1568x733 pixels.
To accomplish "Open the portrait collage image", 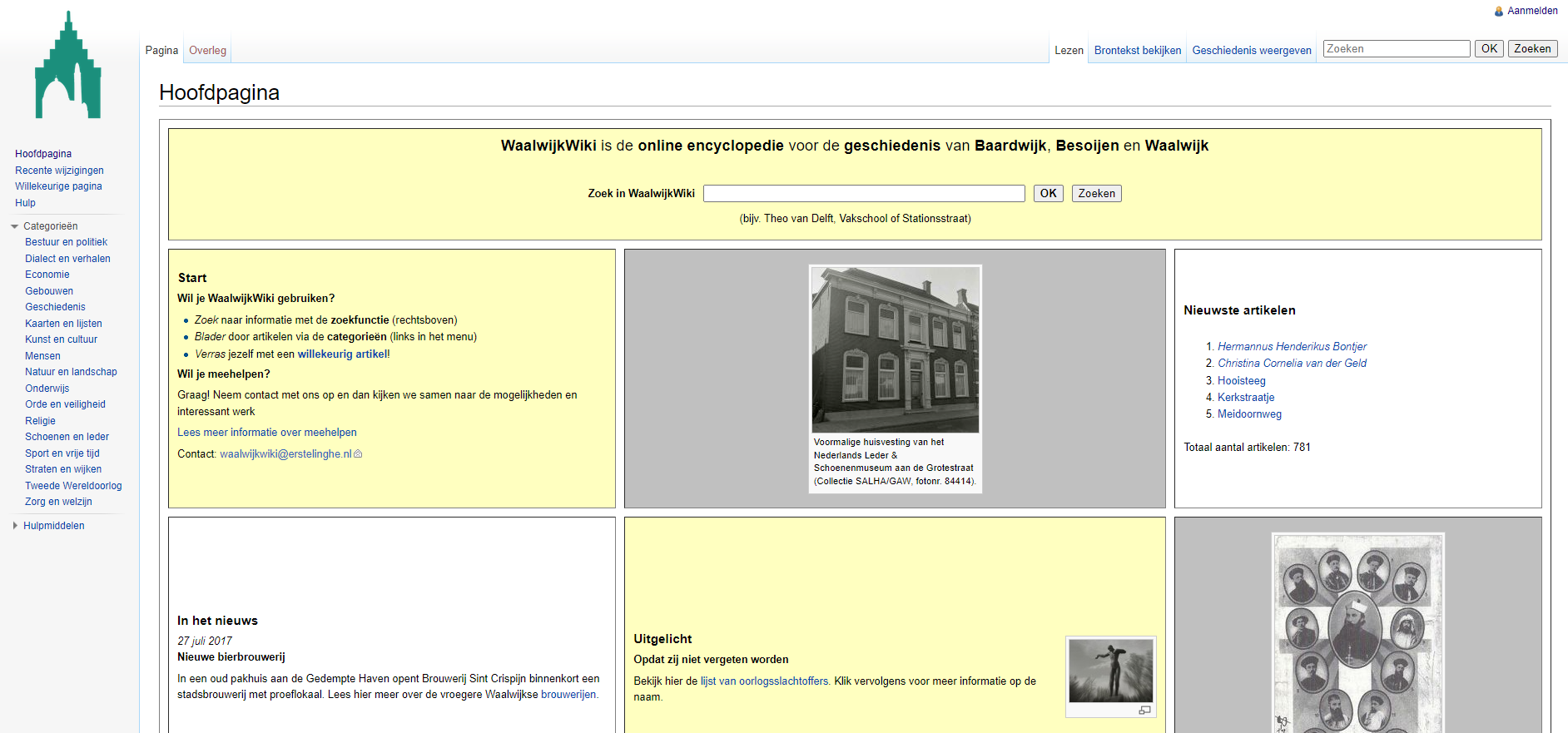I will [1357, 632].
